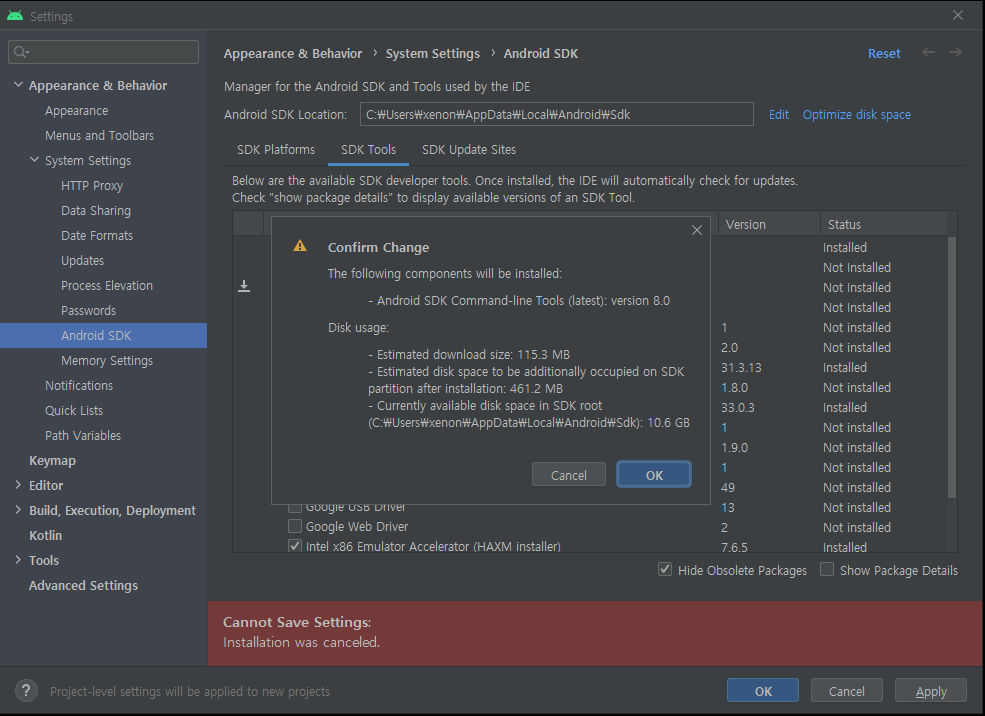985x716 pixels.
Task: Click OK in the Confirm Change dialog
Action: tap(654, 475)
